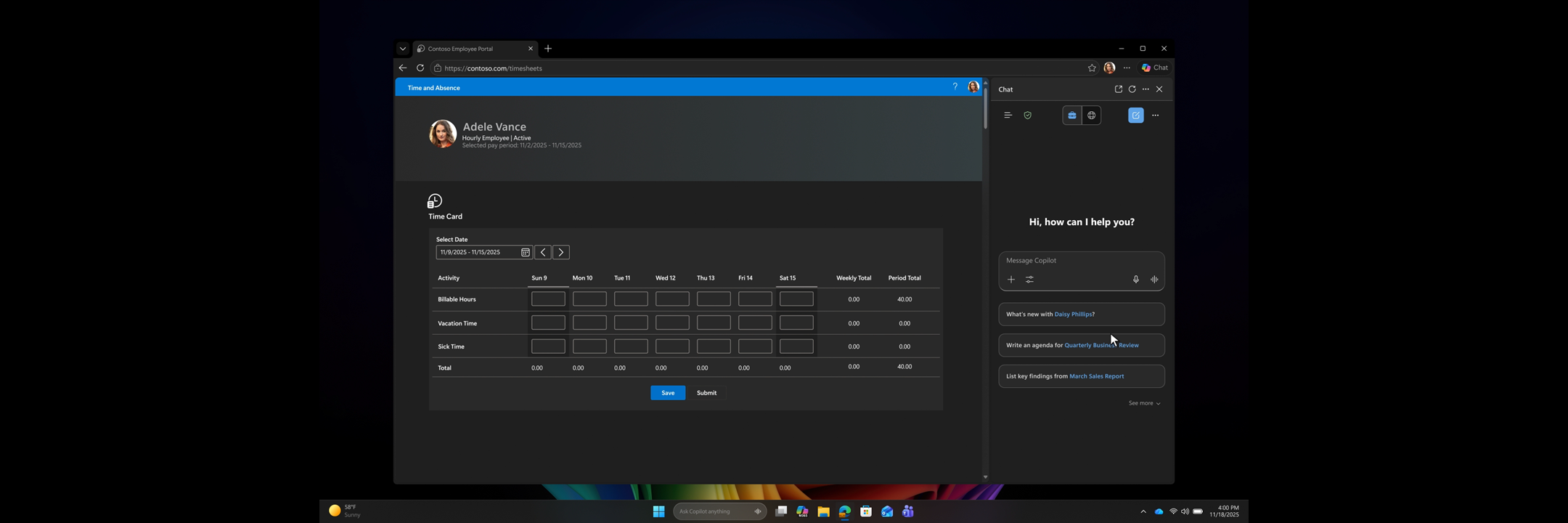Click Billable Hours cell for Sun 9
Screen dimensions: 1568x523
click(548, 299)
